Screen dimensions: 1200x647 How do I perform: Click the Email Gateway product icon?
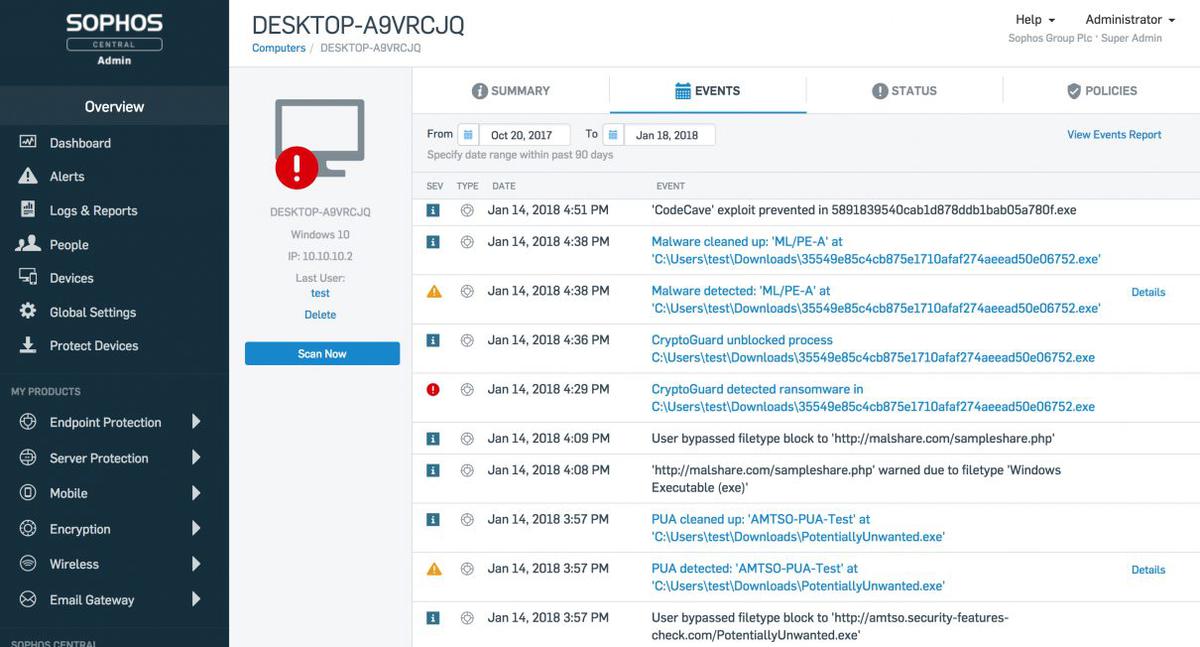(28, 599)
